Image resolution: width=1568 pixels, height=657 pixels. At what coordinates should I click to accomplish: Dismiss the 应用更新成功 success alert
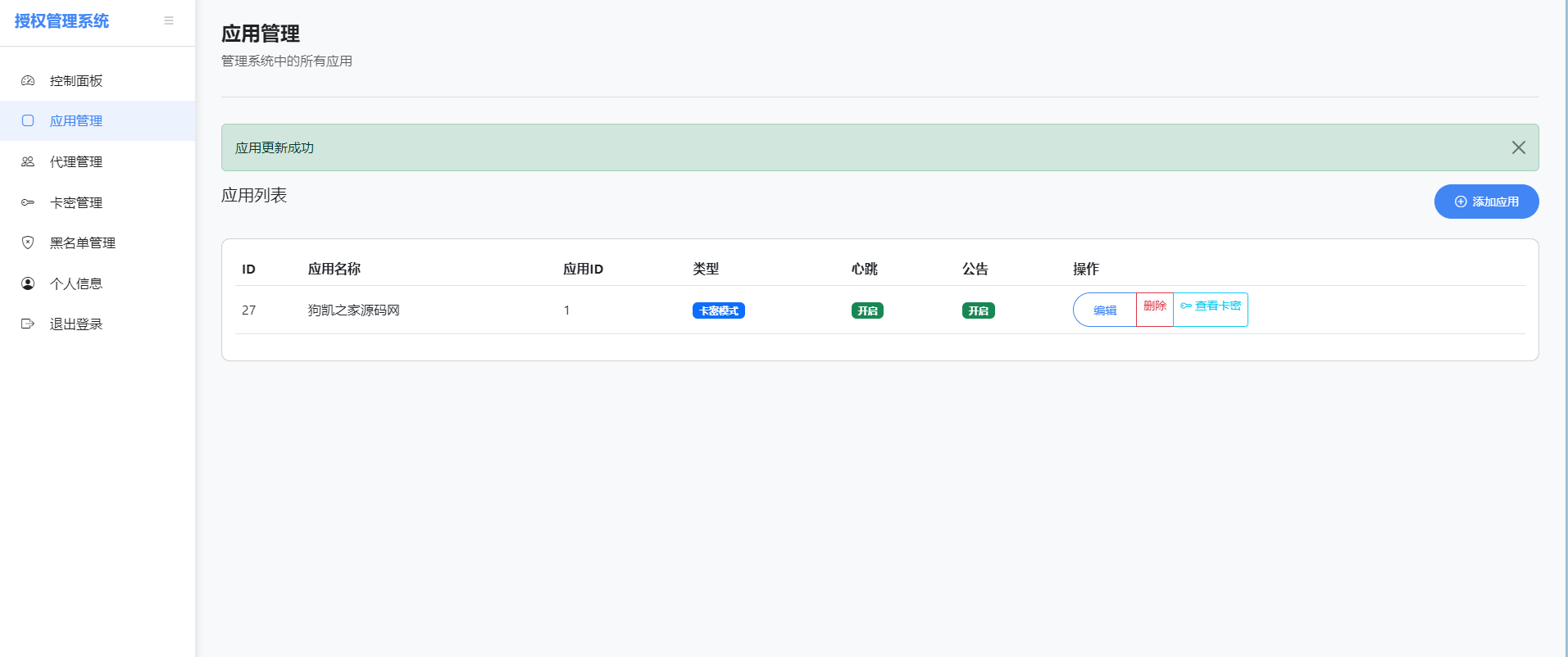pos(1518,147)
